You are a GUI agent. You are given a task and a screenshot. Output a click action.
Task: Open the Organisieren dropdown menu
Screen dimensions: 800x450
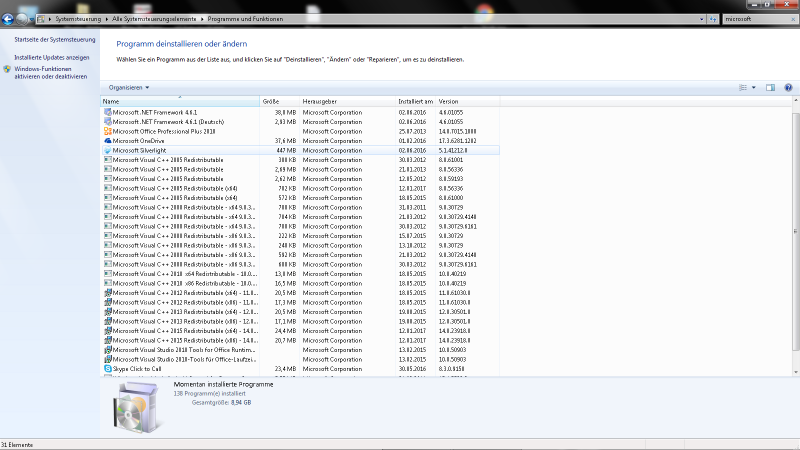(x=129, y=88)
